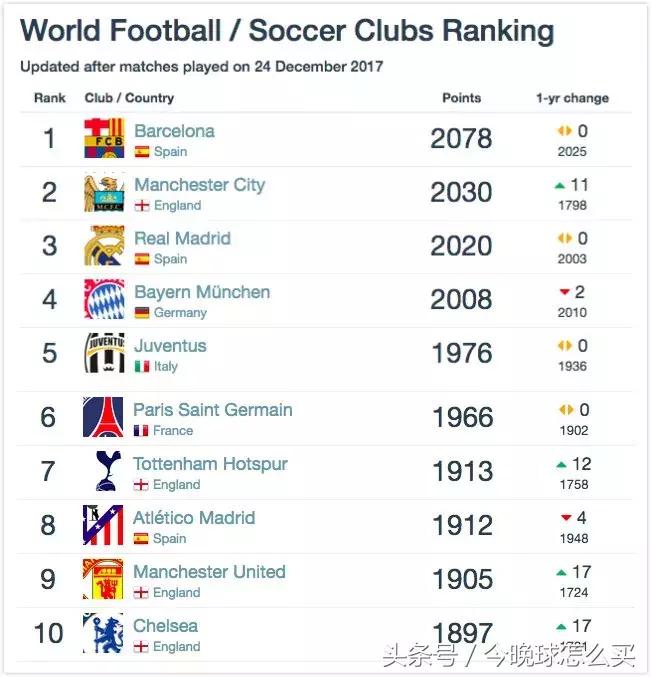Click the Points column header

point(461,98)
